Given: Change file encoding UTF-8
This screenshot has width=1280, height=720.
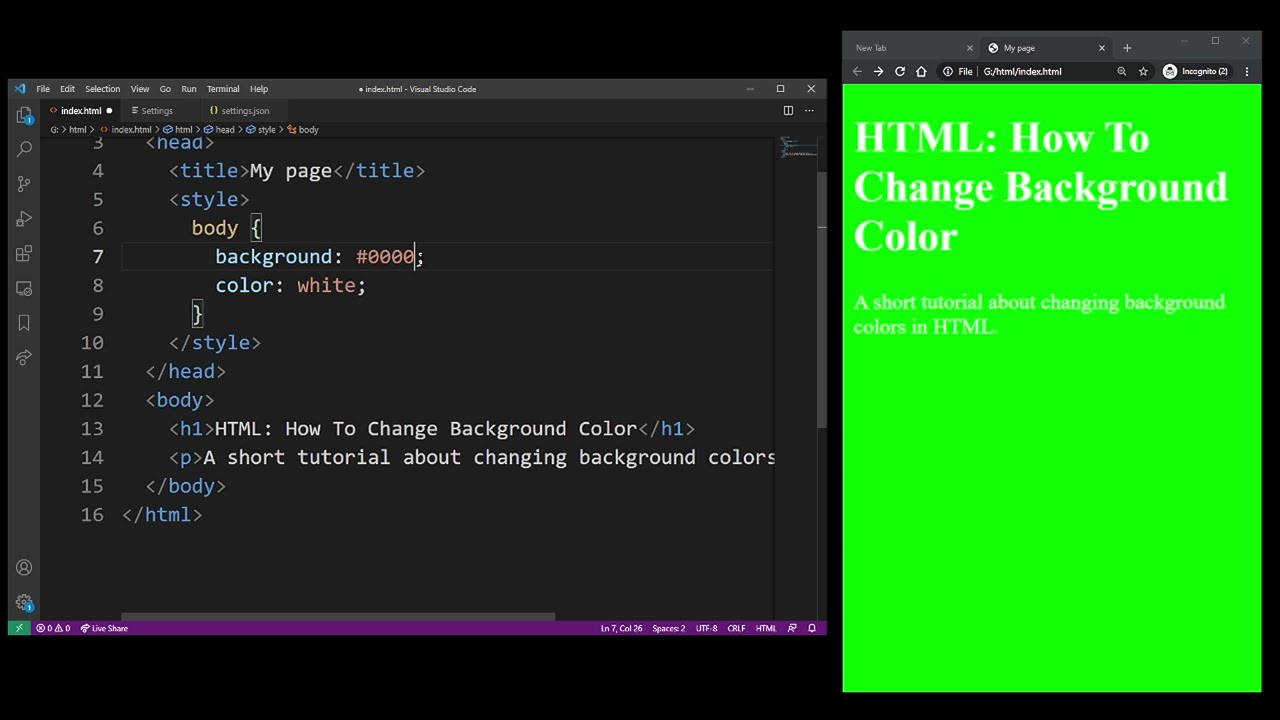Looking at the screenshot, I should point(706,628).
